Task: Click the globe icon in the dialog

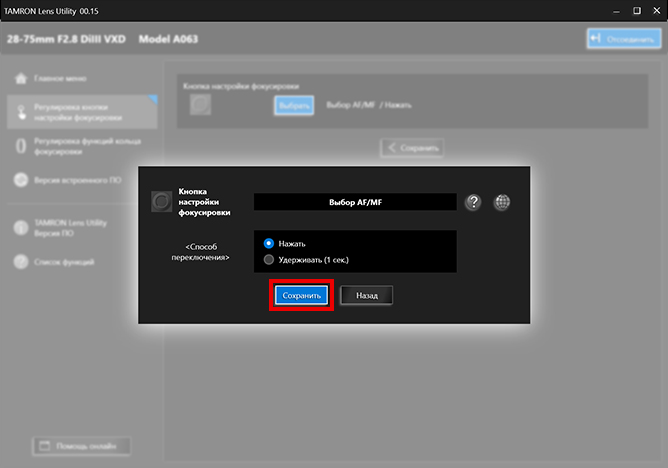Action: (x=502, y=202)
